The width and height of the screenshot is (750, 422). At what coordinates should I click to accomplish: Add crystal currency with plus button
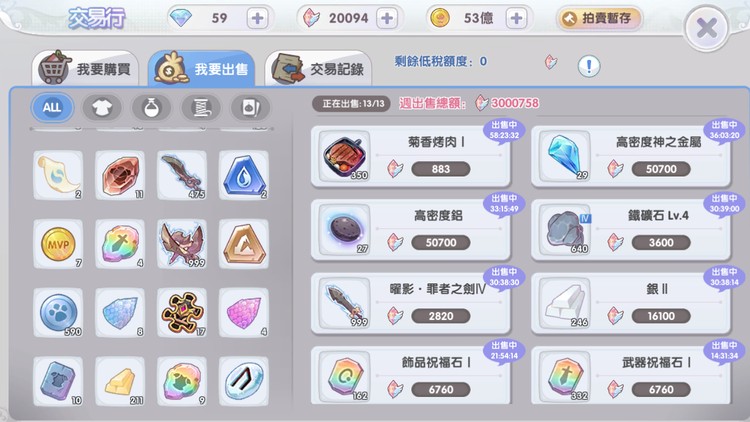click(x=387, y=18)
